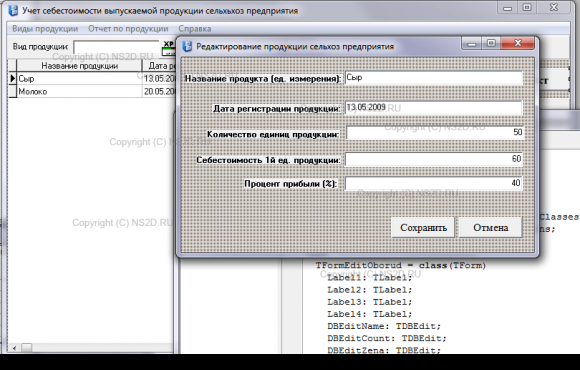580x370 pixels.
Task: Select the Сыр row in the grid
Action: point(91,78)
